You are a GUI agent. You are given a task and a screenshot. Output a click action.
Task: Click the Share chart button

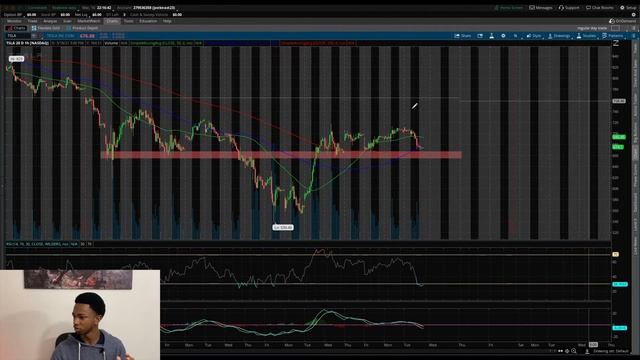click(x=463, y=36)
